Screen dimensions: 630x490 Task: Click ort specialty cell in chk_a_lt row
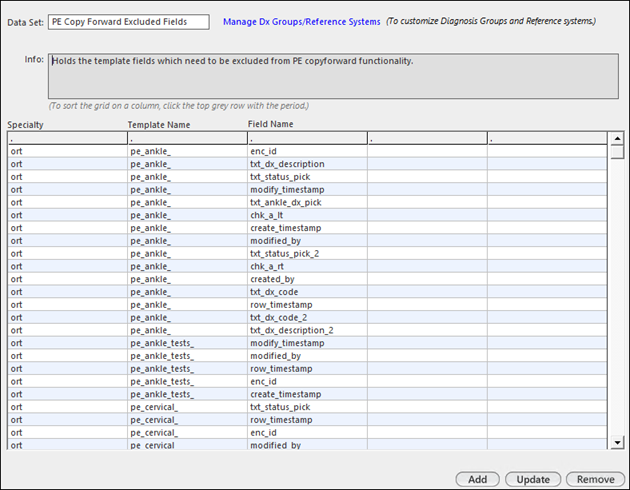[67, 215]
